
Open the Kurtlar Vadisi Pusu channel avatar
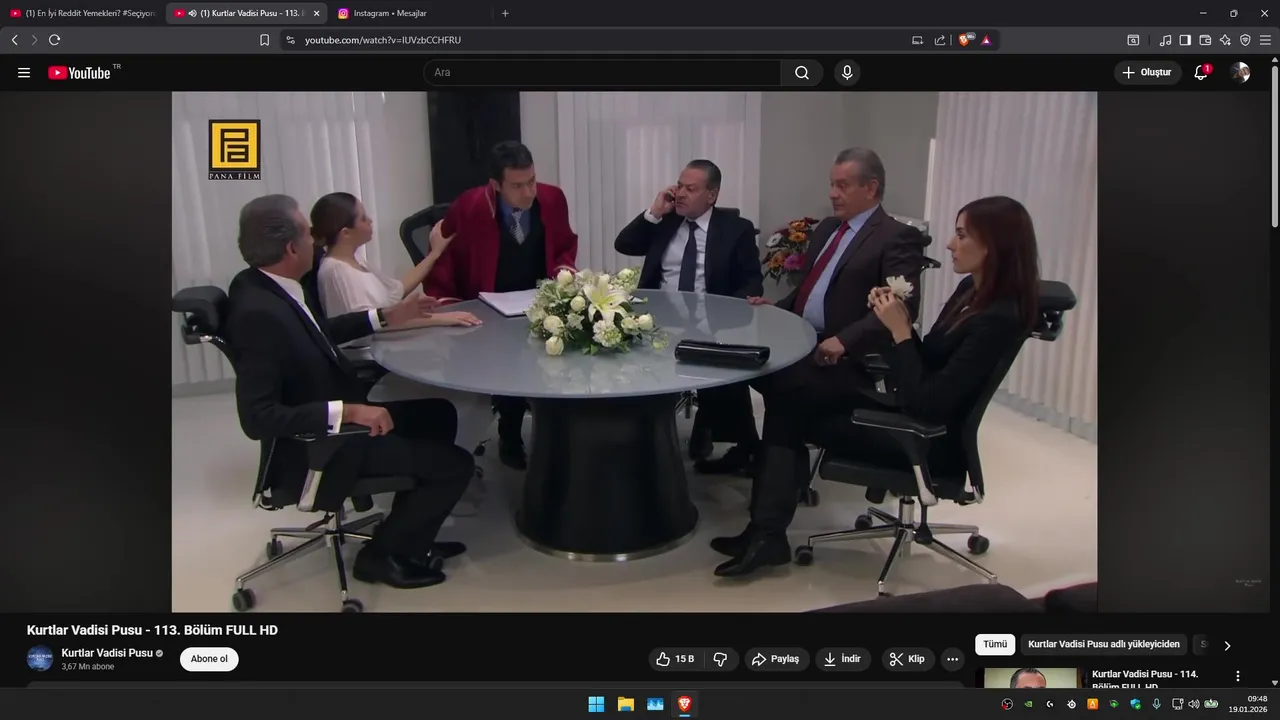click(39, 659)
